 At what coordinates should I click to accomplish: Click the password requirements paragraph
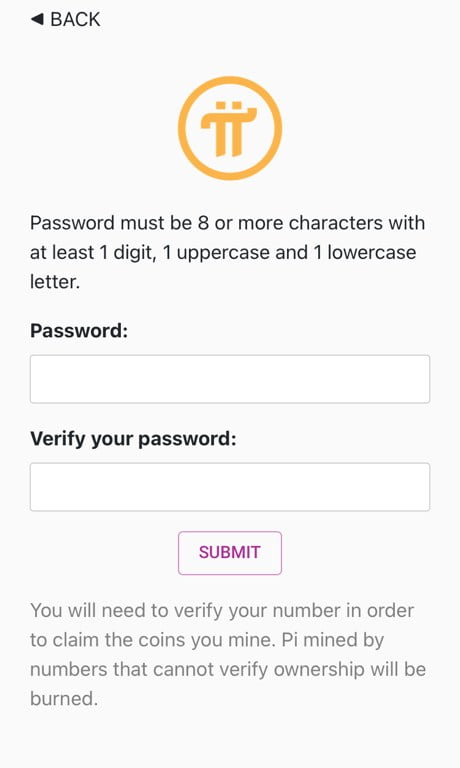(x=228, y=252)
